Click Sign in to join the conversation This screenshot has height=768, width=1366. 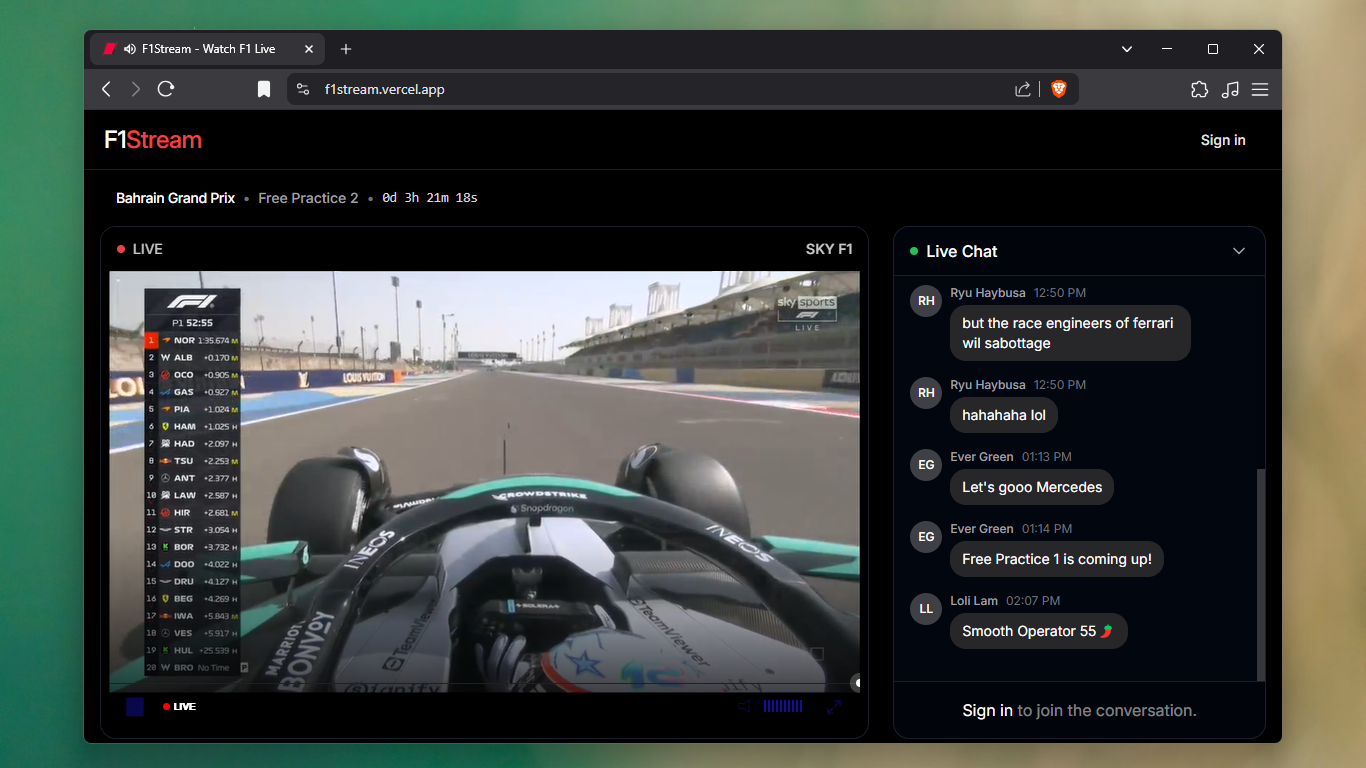click(x=988, y=710)
